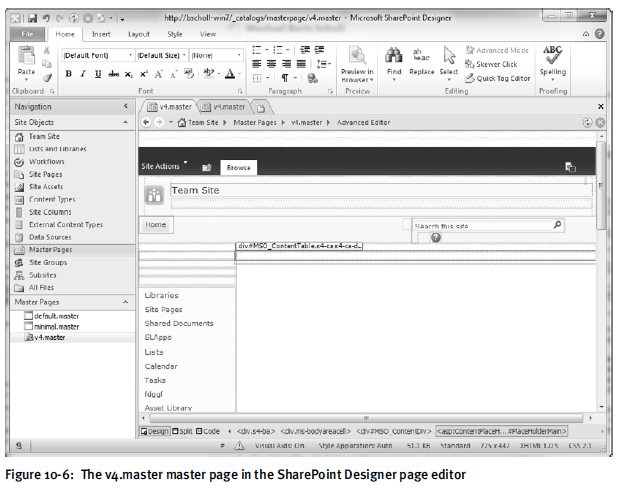
Task: Click the text highlight color icon
Action: click(209, 73)
